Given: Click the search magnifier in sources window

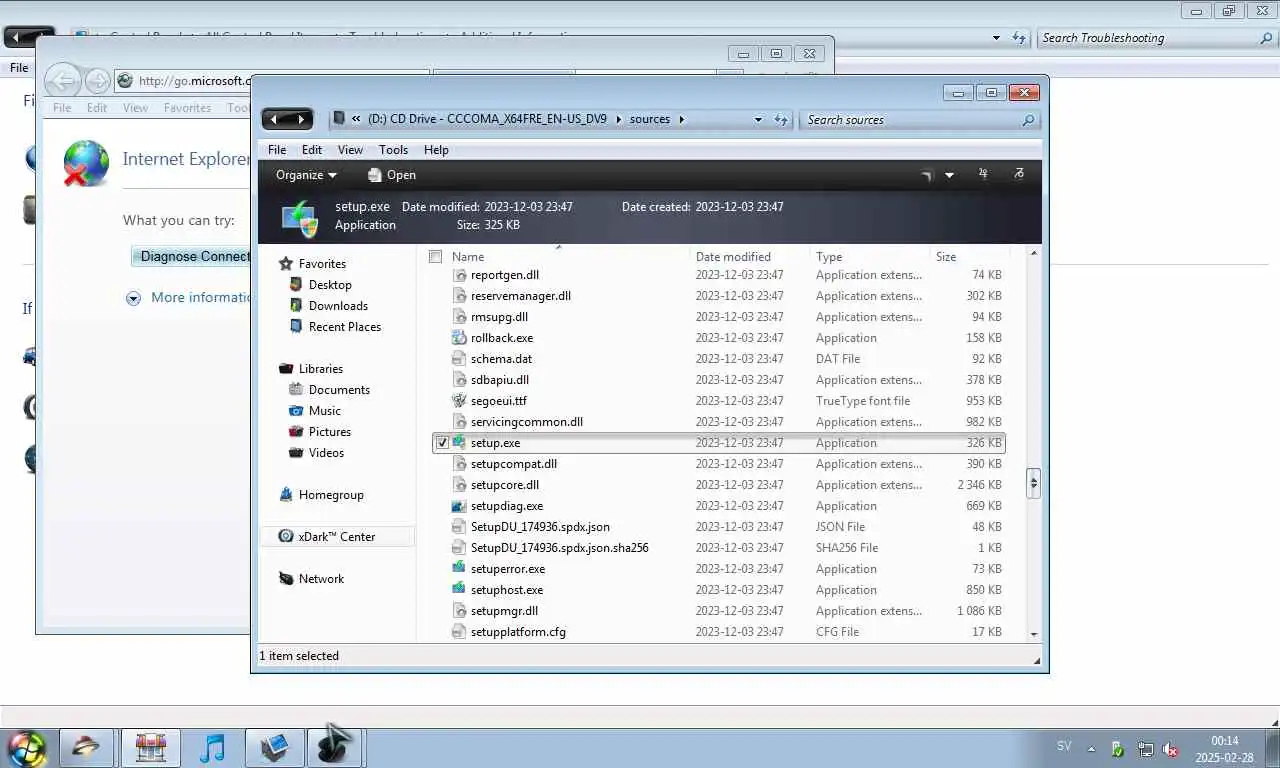Looking at the screenshot, I should (1028, 120).
